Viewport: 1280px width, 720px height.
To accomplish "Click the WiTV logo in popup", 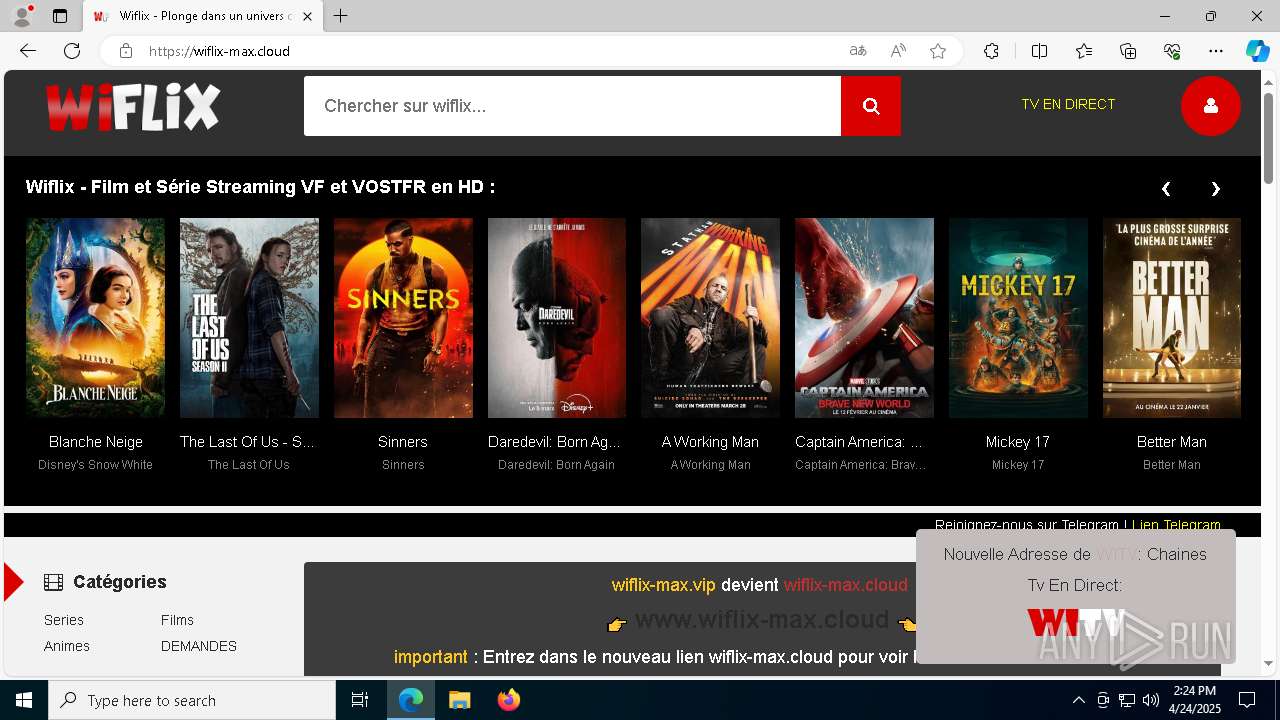I will [1075, 623].
